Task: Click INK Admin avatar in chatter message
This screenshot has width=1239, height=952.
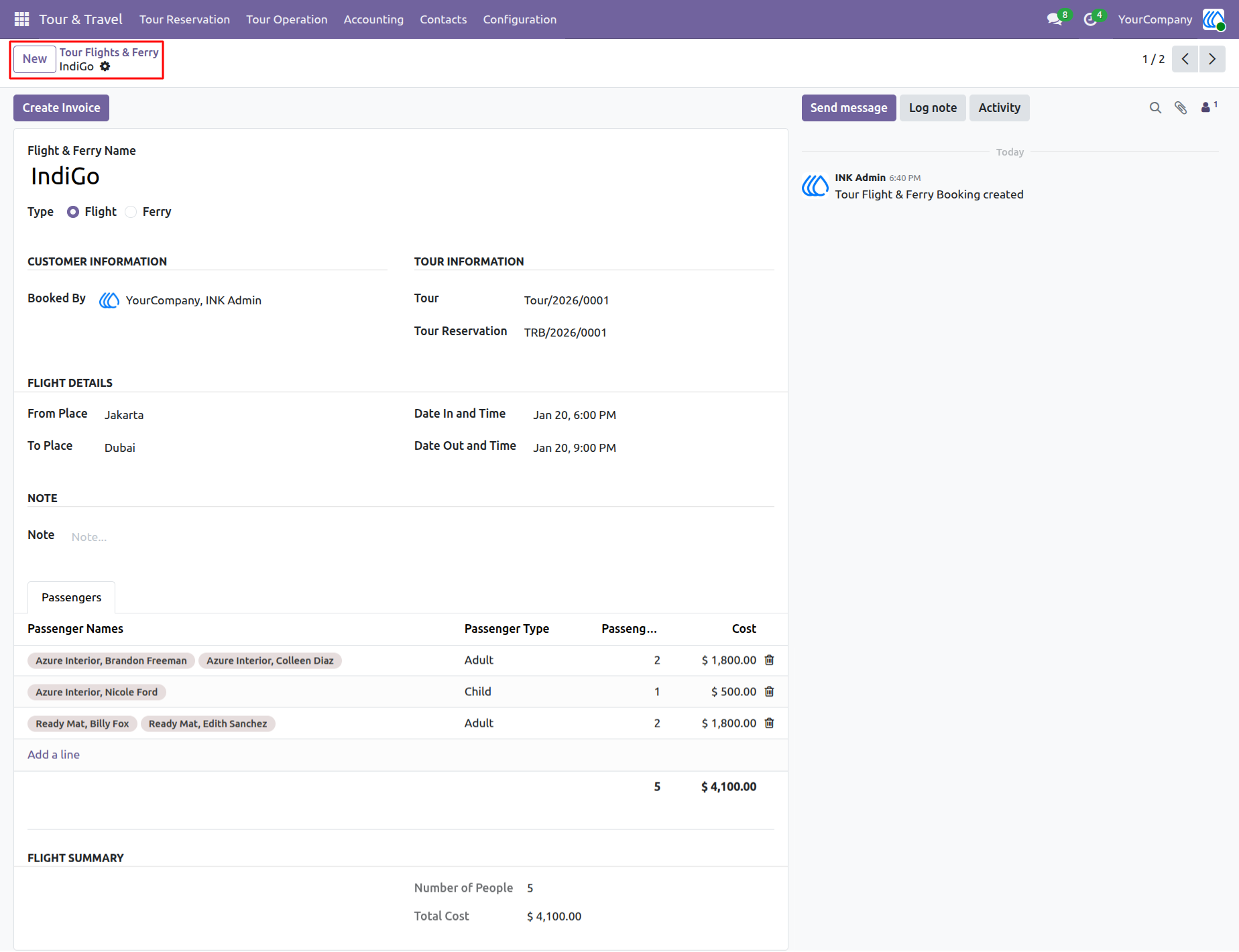Action: (815, 186)
